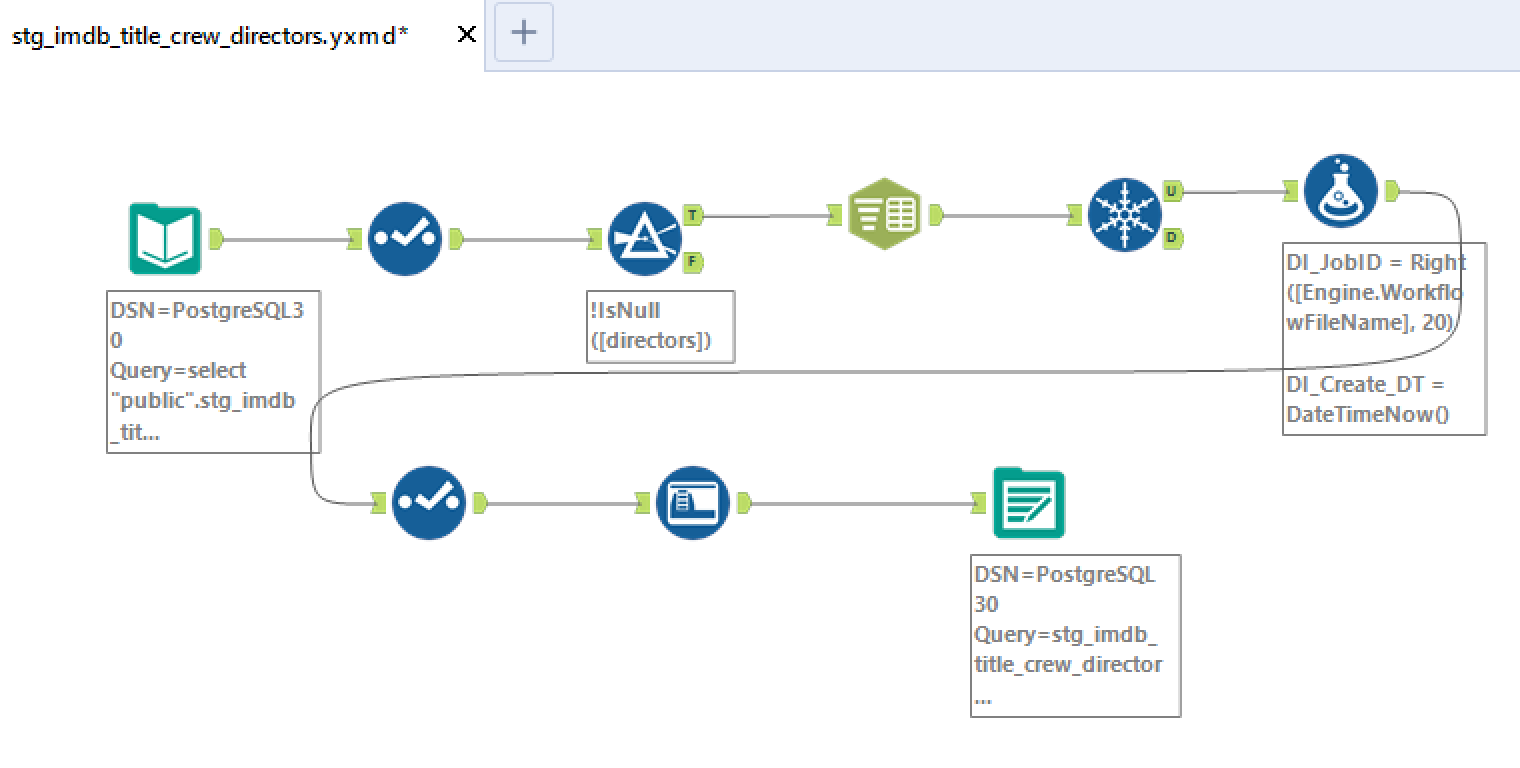Click the Input Data tool's output anchor
This screenshot has height=768, width=1520.
coord(215,239)
